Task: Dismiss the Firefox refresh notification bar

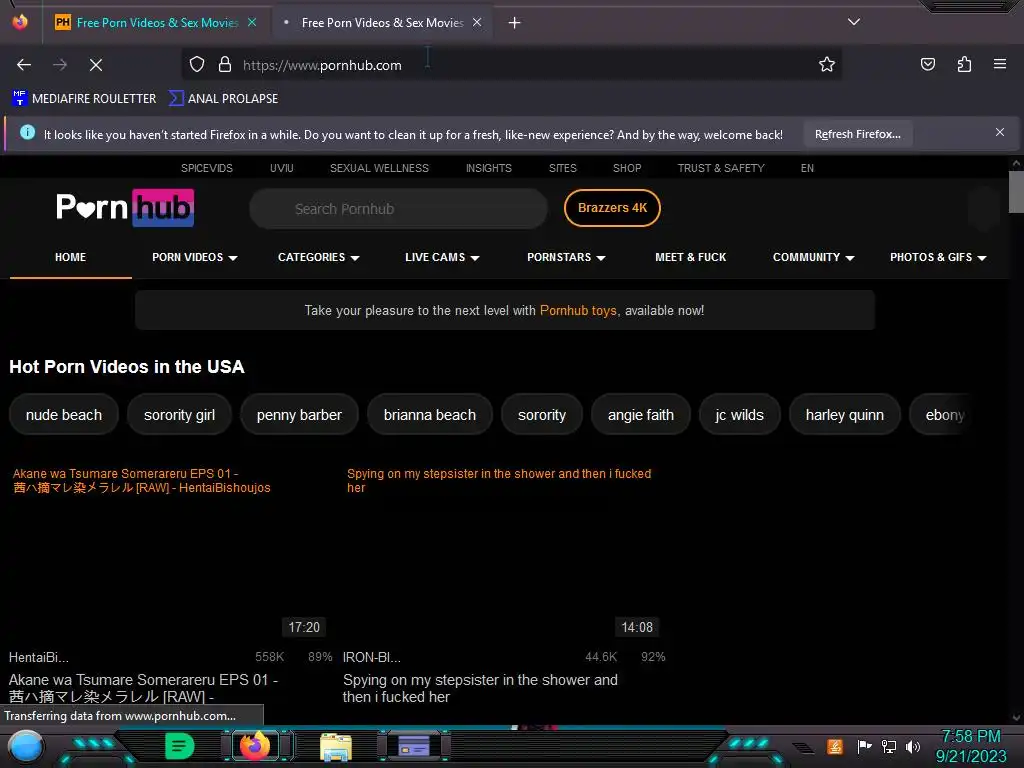Action: click(x=1000, y=133)
